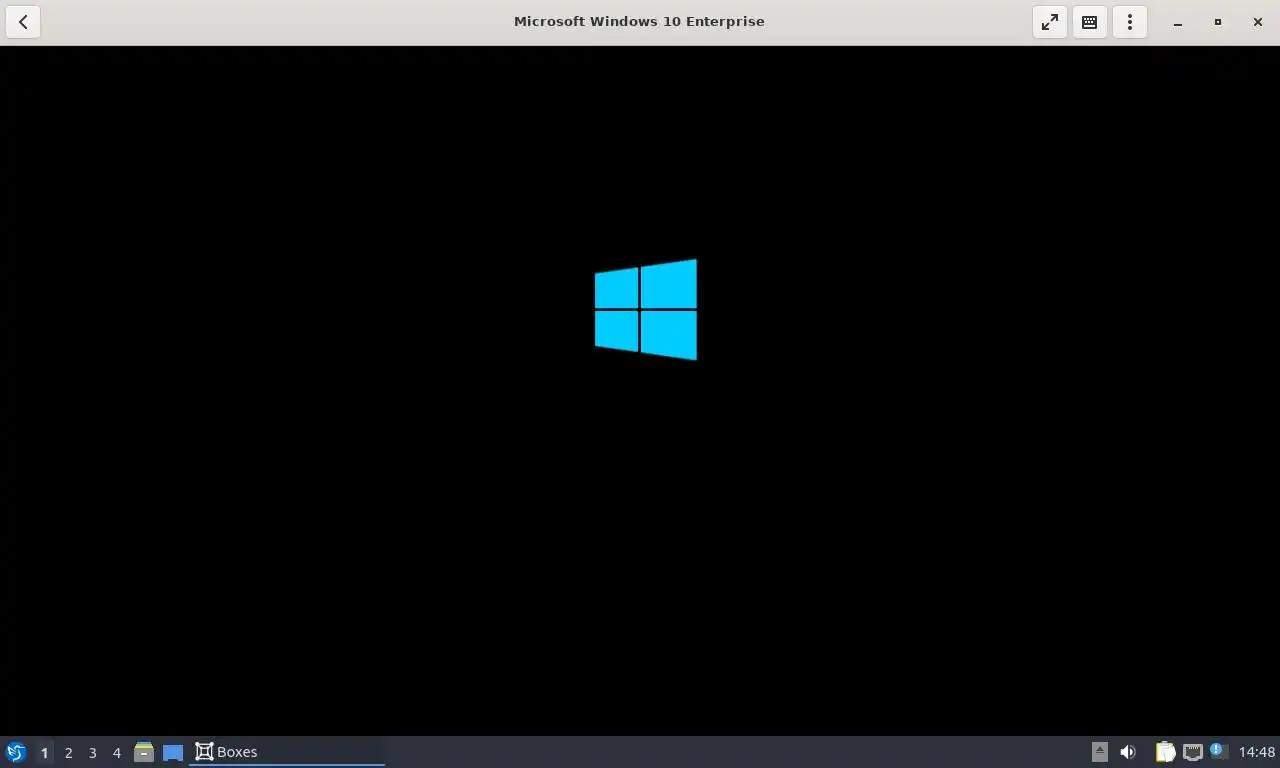This screenshot has width=1280, height=768.
Task: Open the three-dot actions menu
Action: click(1130, 22)
